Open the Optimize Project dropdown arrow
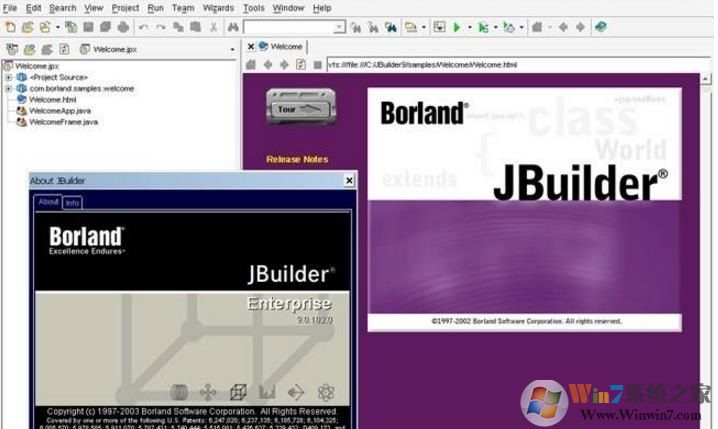 click(x=522, y=27)
